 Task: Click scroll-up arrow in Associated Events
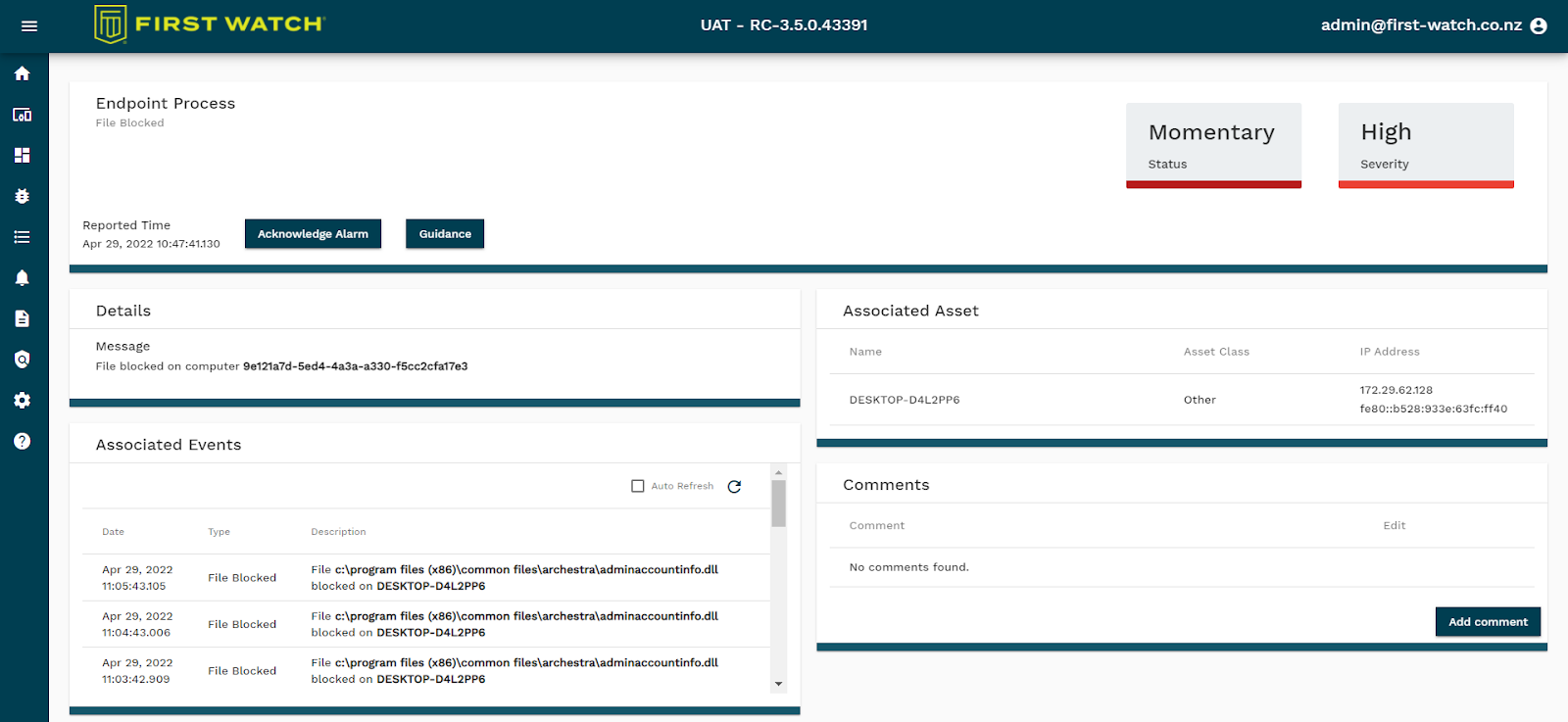coord(779,472)
